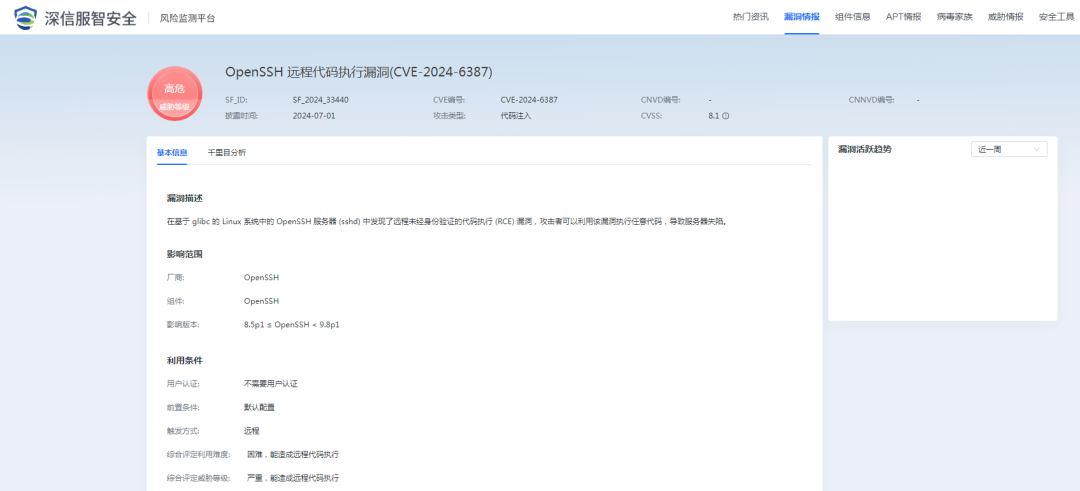The width and height of the screenshot is (1080, 491).
Task: Click the 触发方式 value 远程
Action: 251,430
